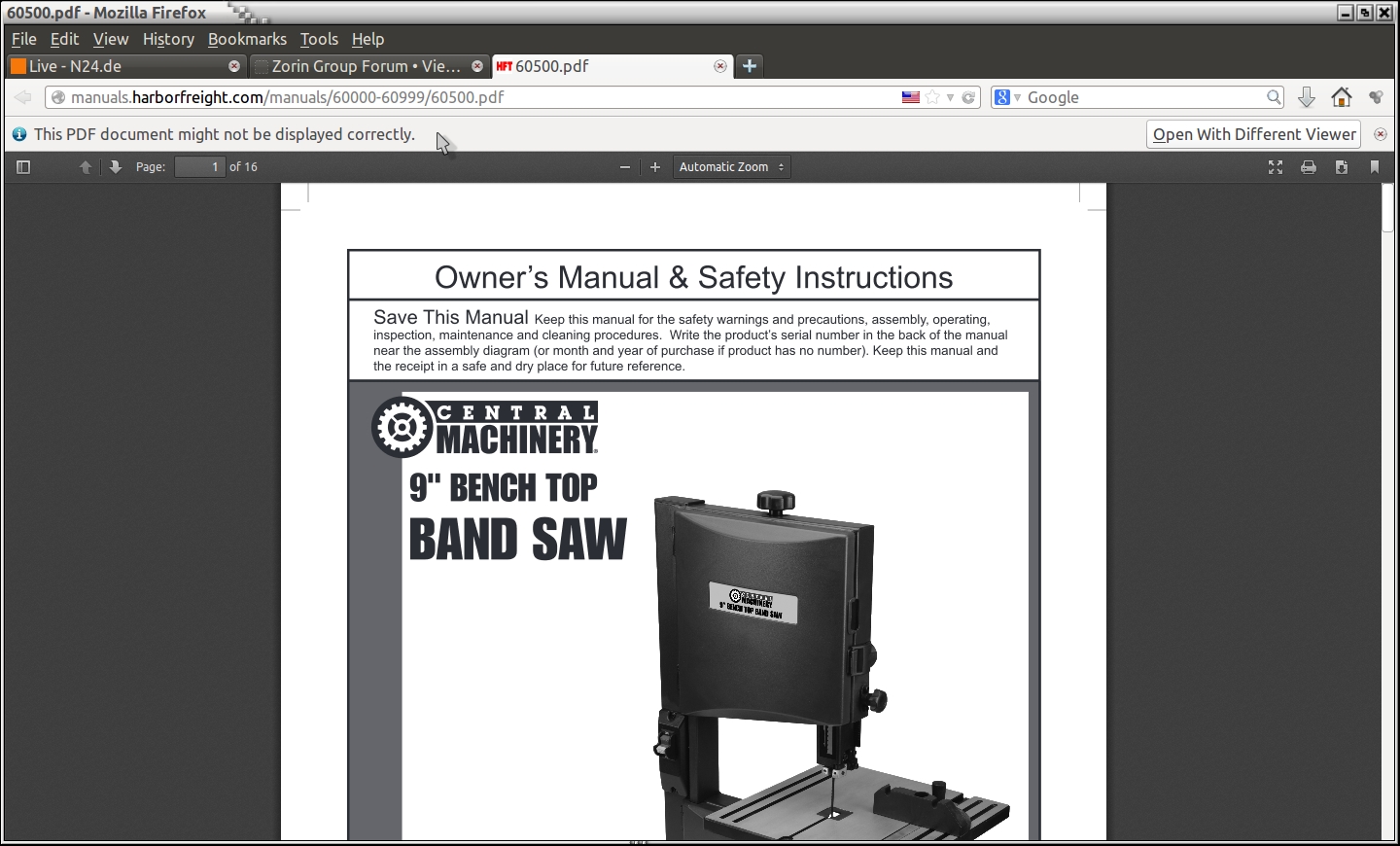
Task: Open the bookmark star dropdown arrow
Action: 950,97
